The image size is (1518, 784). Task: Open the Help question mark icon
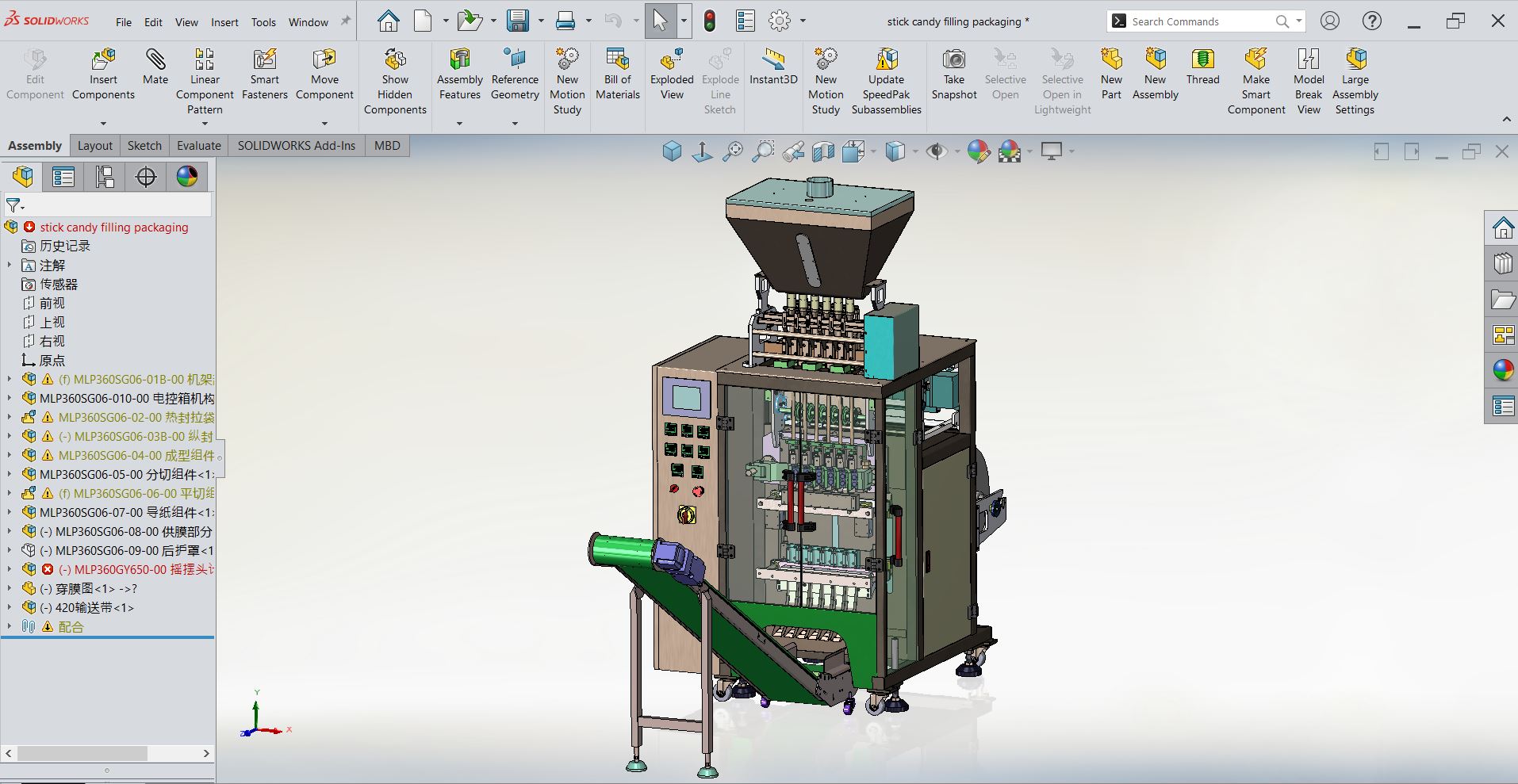tap(1372, 21)
